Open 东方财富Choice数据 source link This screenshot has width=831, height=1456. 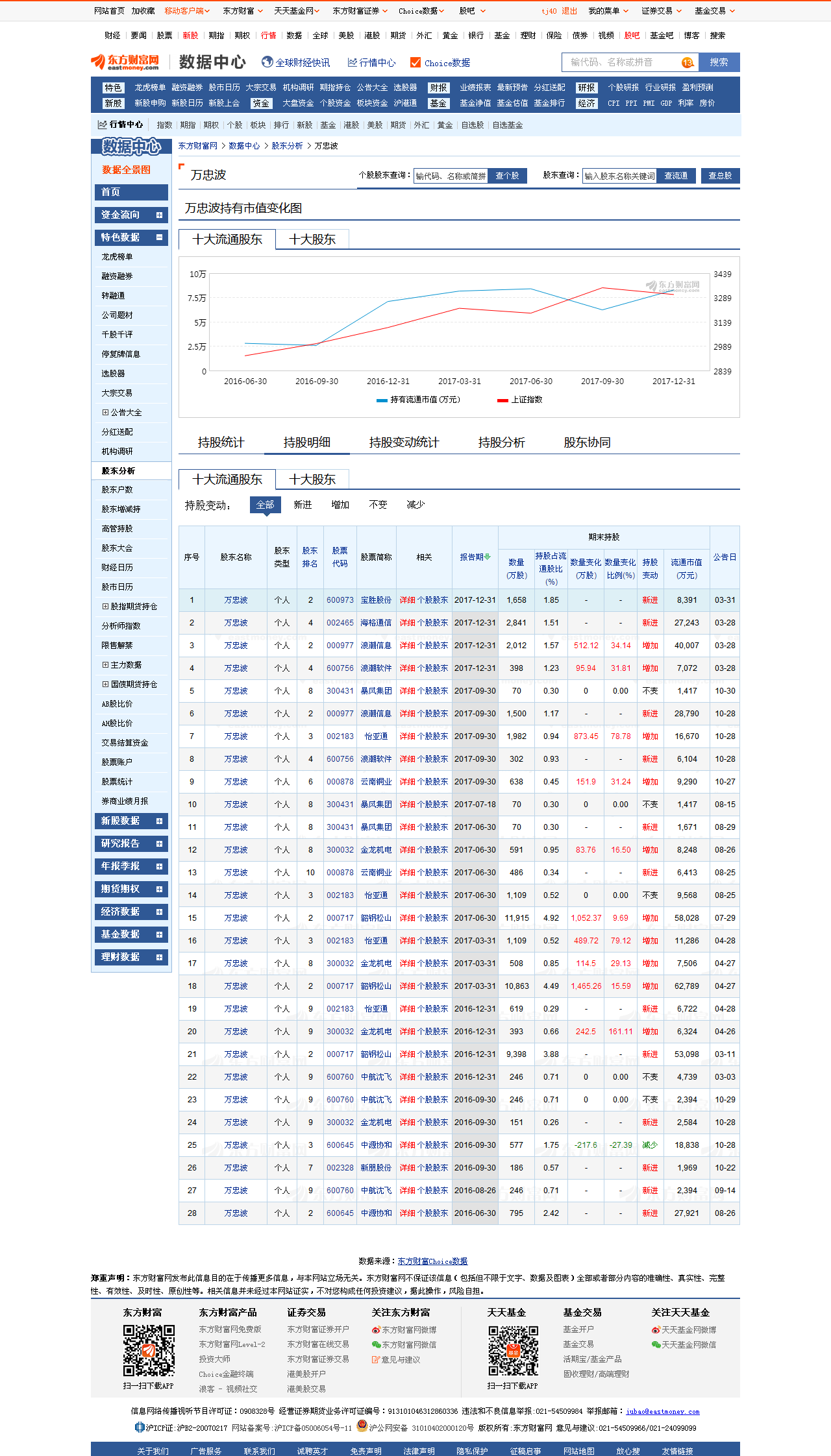pos(433,1261)
